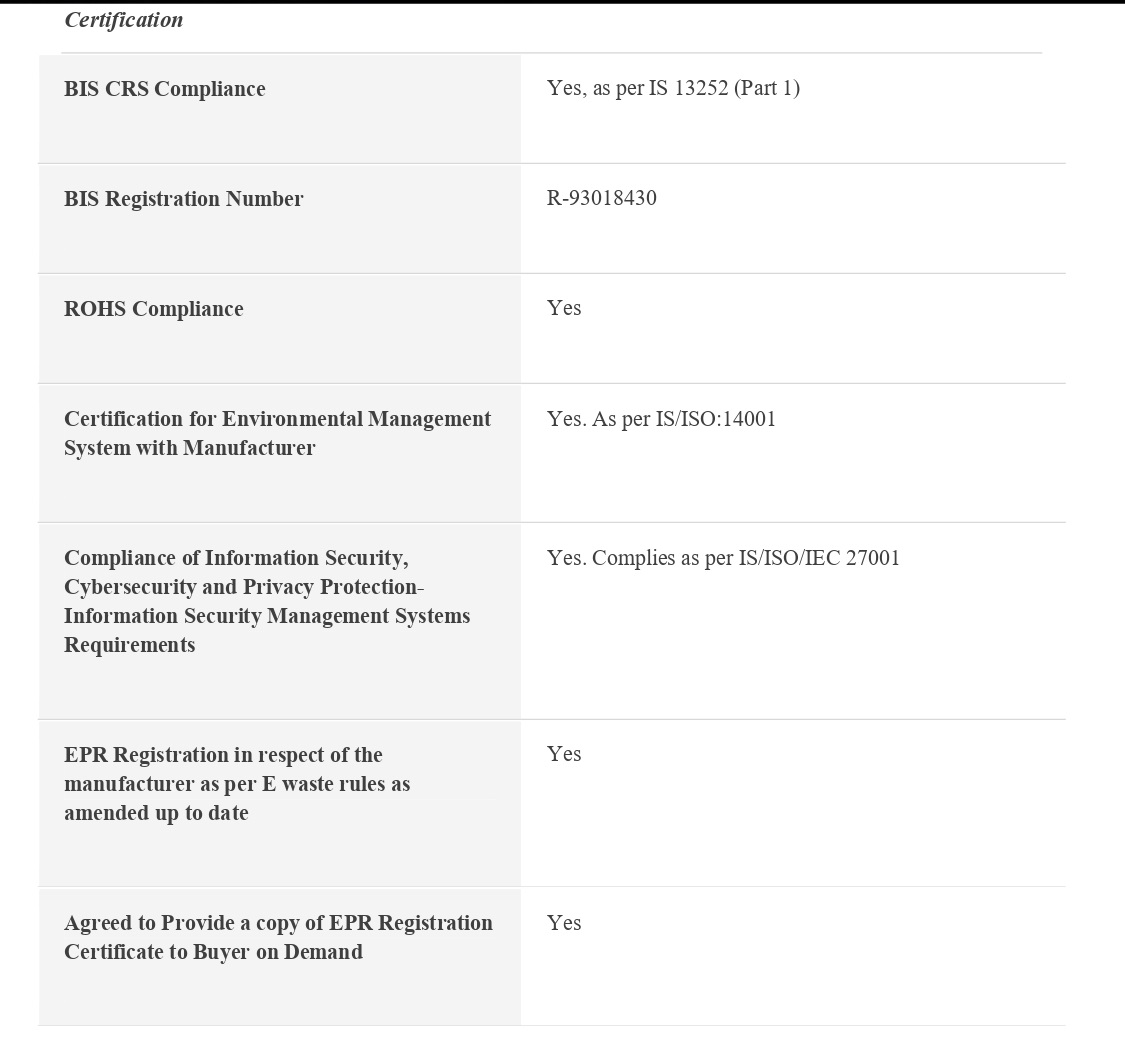Screen dimensions: 1125x1042
Task: Click the '27001' standard number text
Action: 873,558
